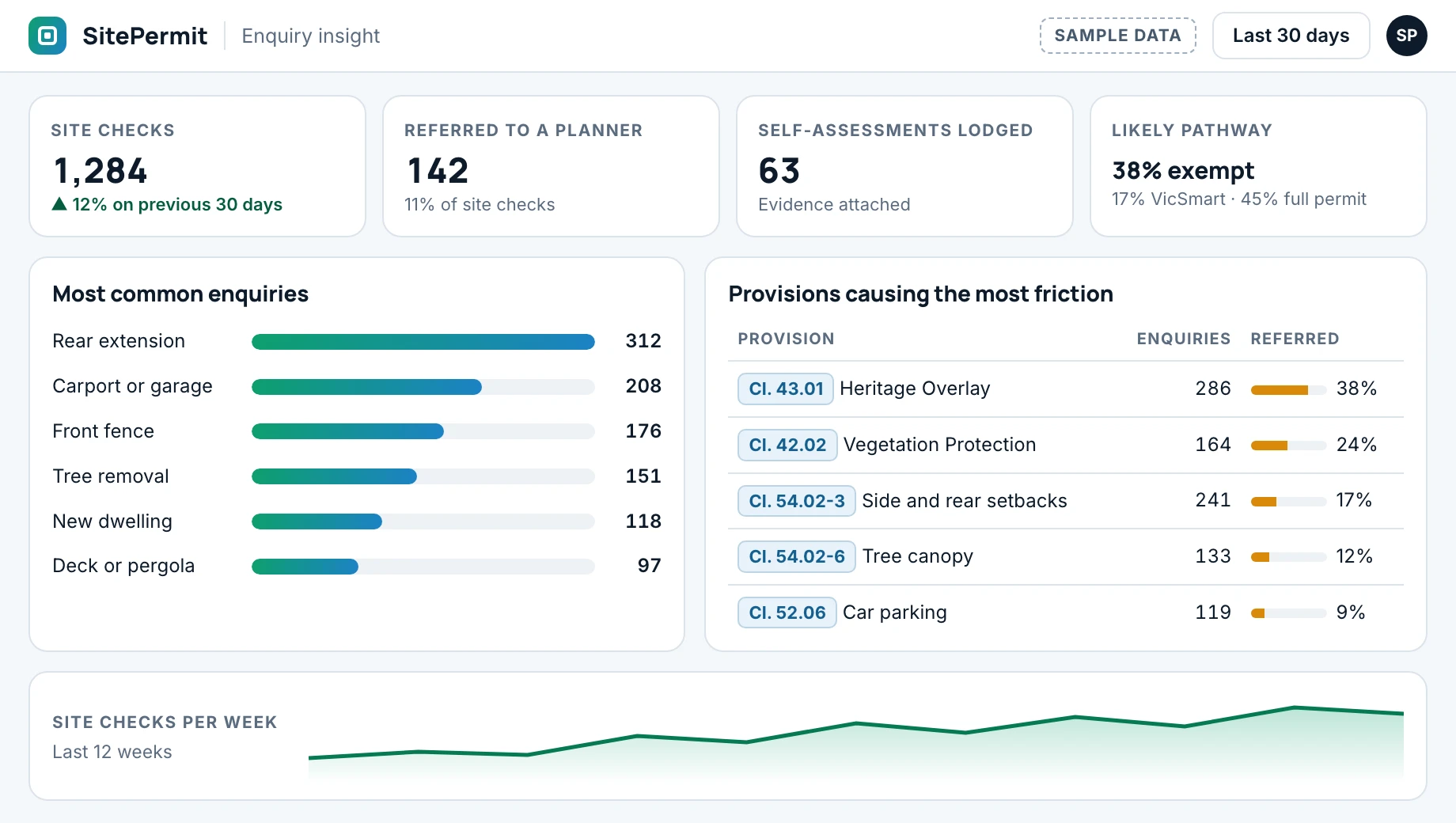Click the Evidence attached subtext
Screen dimensions: 1456x823
click(834, 205)
